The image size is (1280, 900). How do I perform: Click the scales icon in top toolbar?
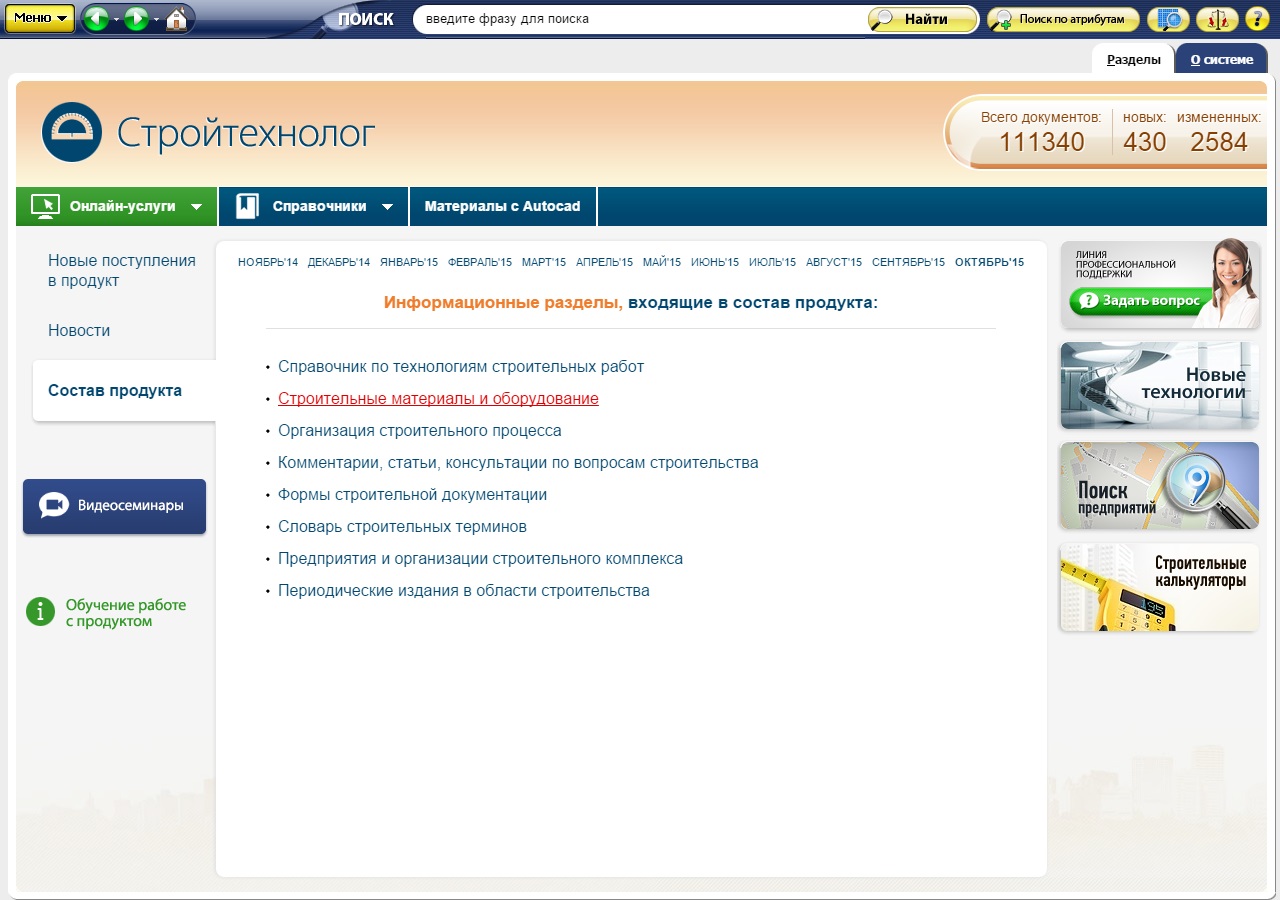[x=1216, y=19]
